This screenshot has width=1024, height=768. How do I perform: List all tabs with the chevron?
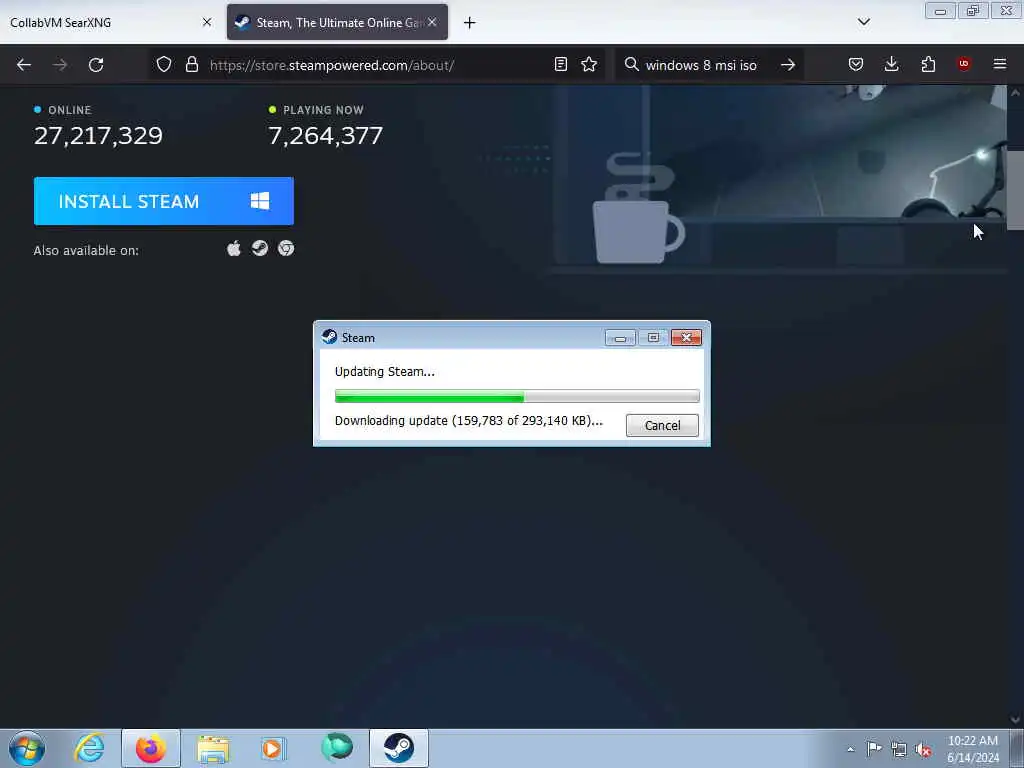pos(863,22)
